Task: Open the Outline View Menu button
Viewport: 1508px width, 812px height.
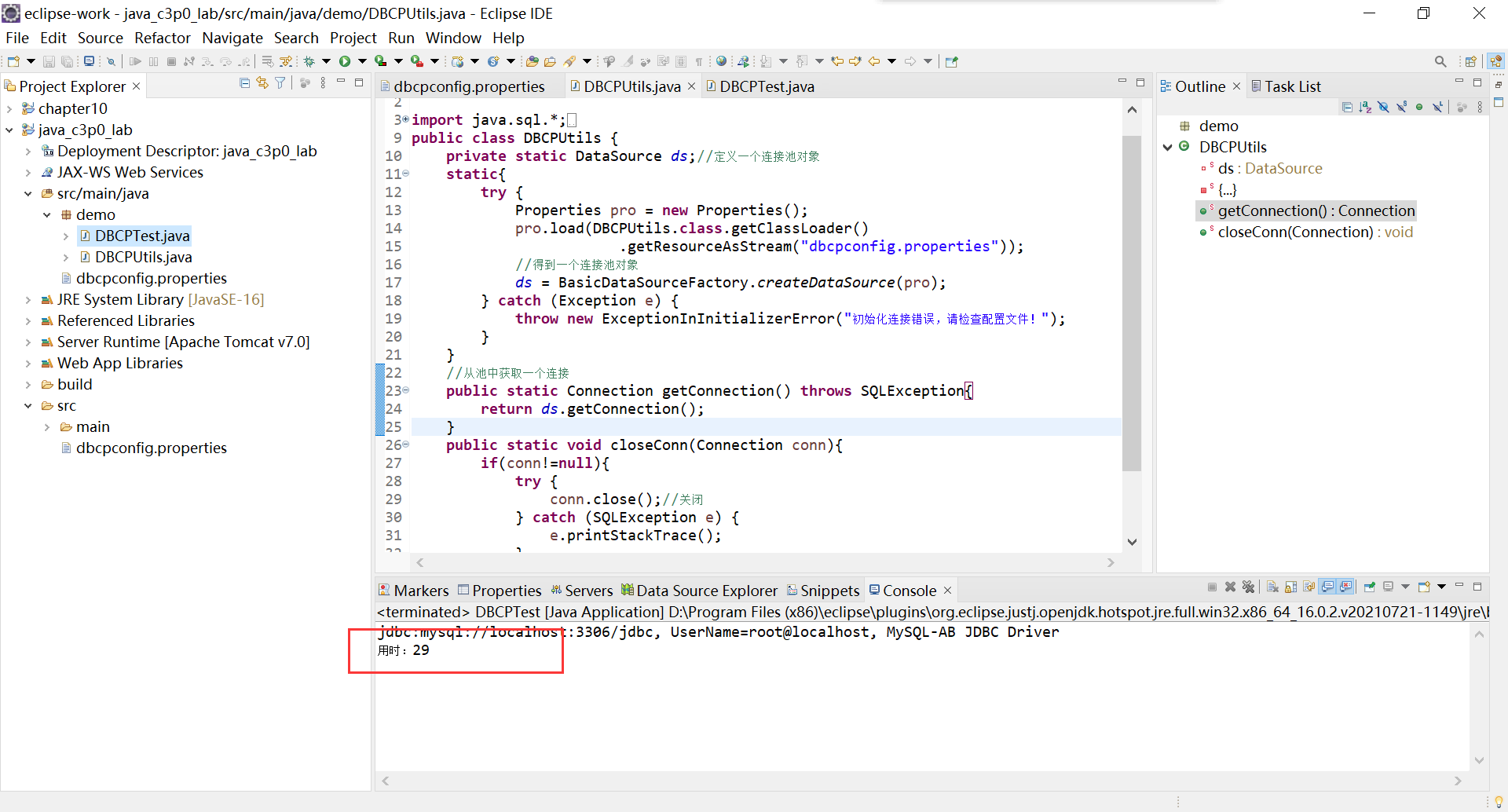Action: (x=1480, y=107)
